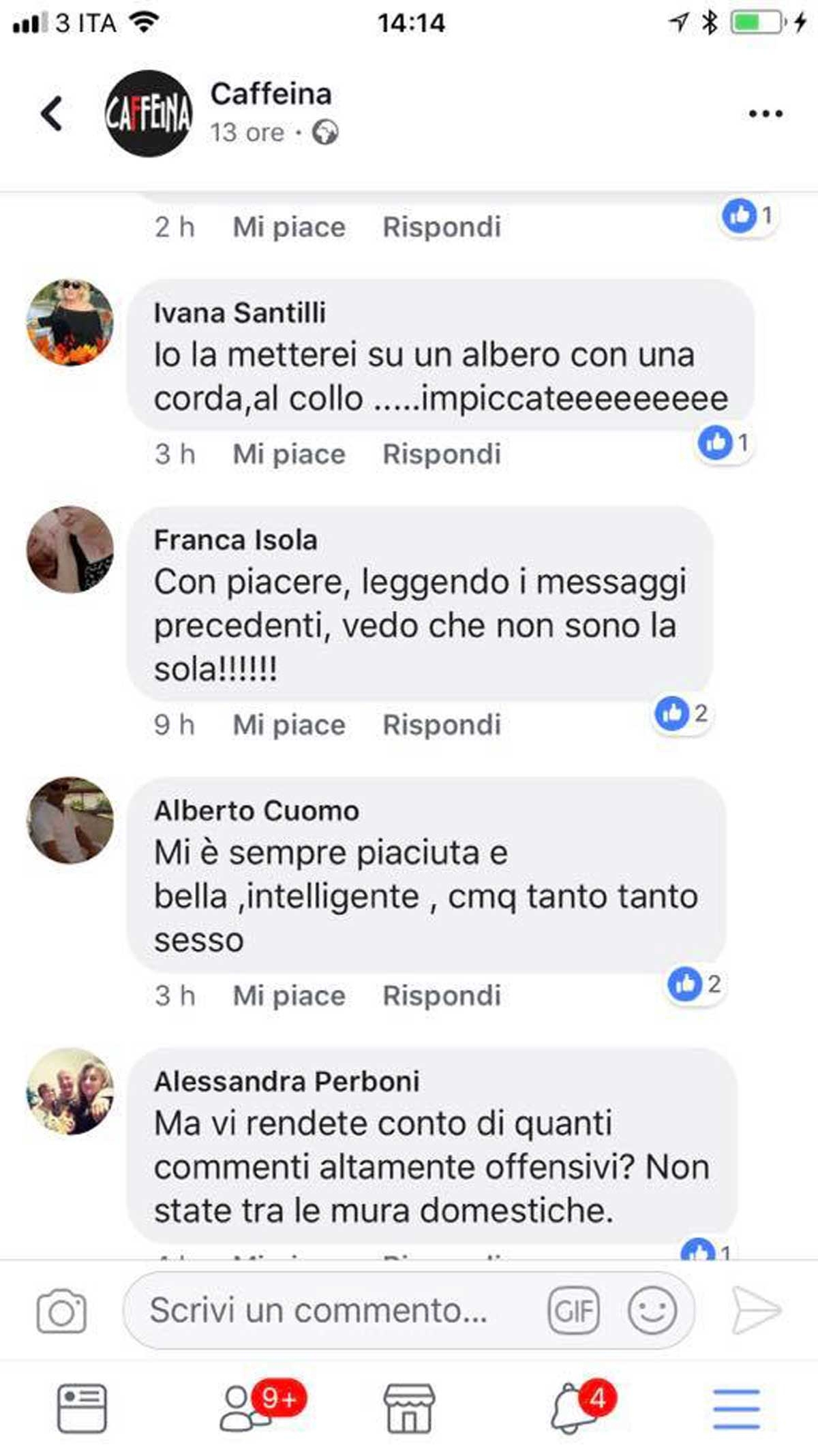Reply to Ivana Santilli's comment with Rispondi
The width and height of the screenshot is (818, 1456).
click(x=442, y=454)
